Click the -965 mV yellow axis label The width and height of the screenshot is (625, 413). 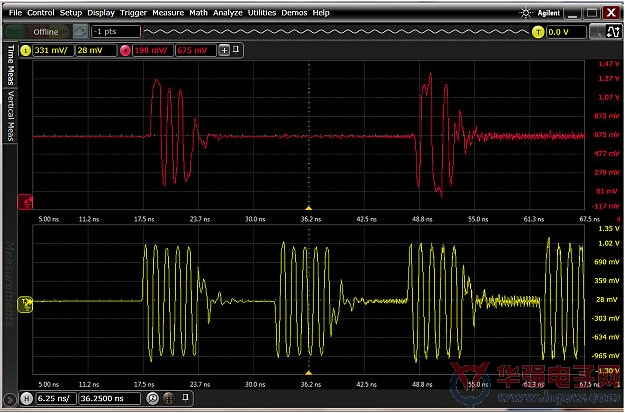click(606, 356)
